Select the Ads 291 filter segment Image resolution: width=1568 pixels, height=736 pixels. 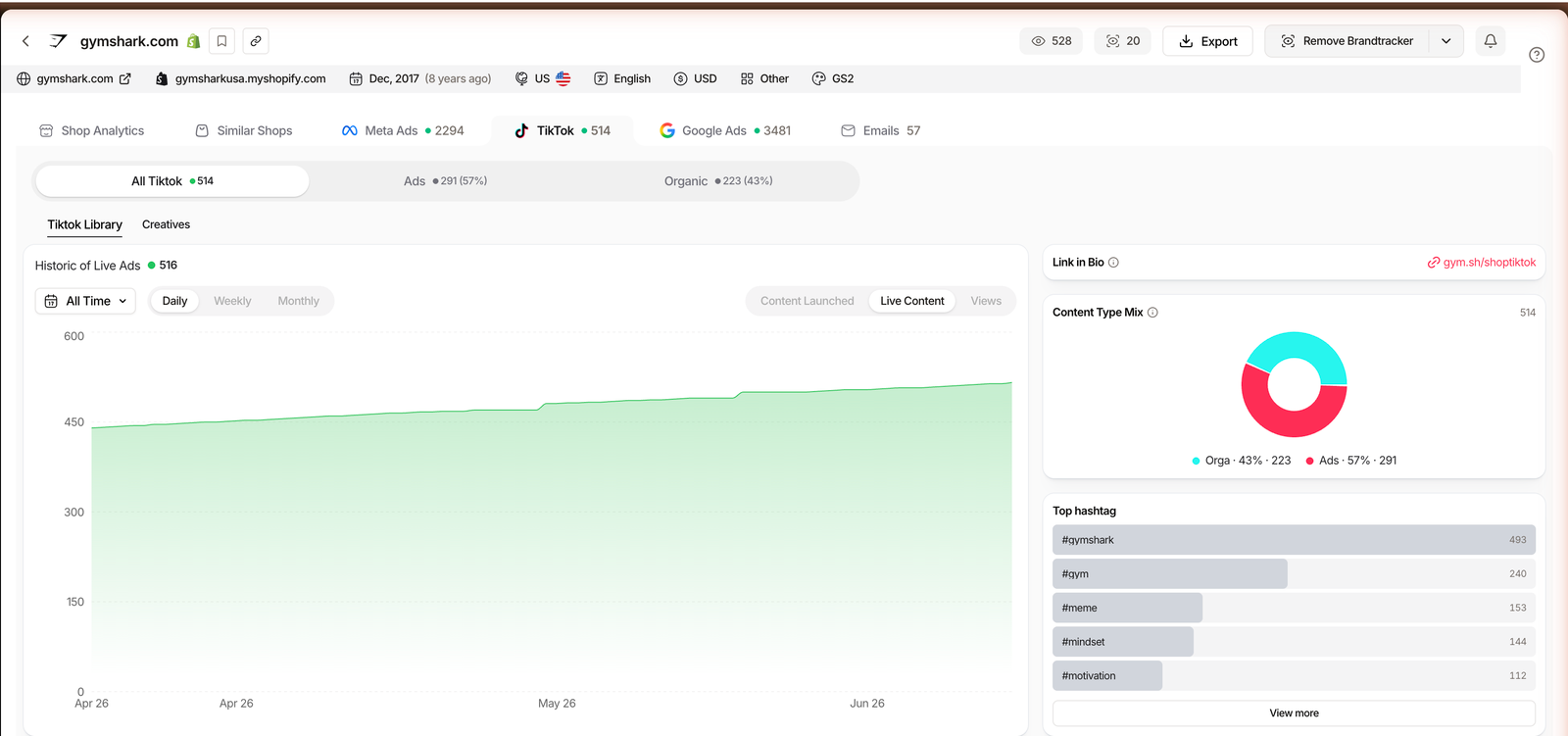[x=445, y=181]
